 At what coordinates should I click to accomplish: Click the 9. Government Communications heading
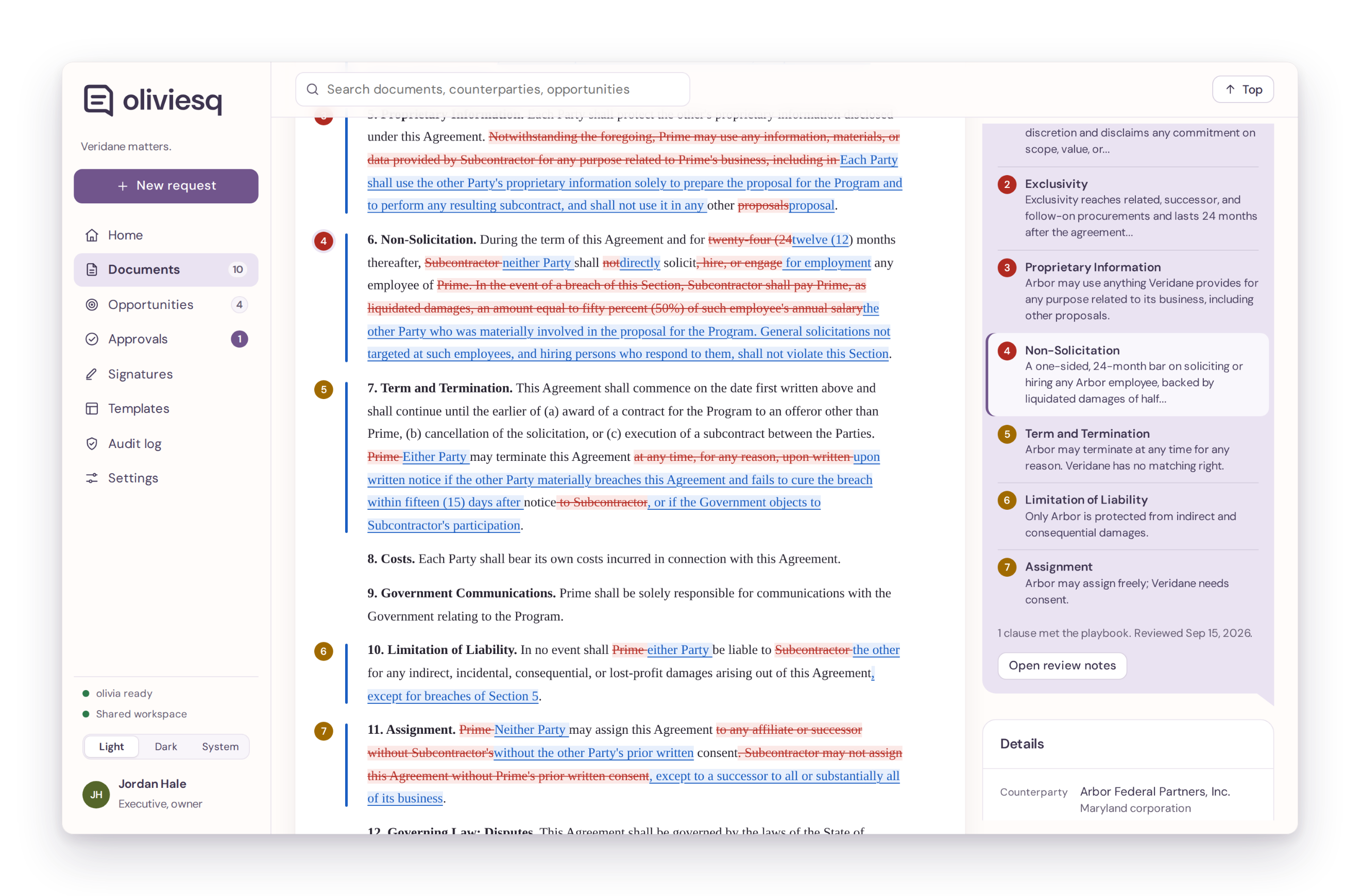[461, 593]
